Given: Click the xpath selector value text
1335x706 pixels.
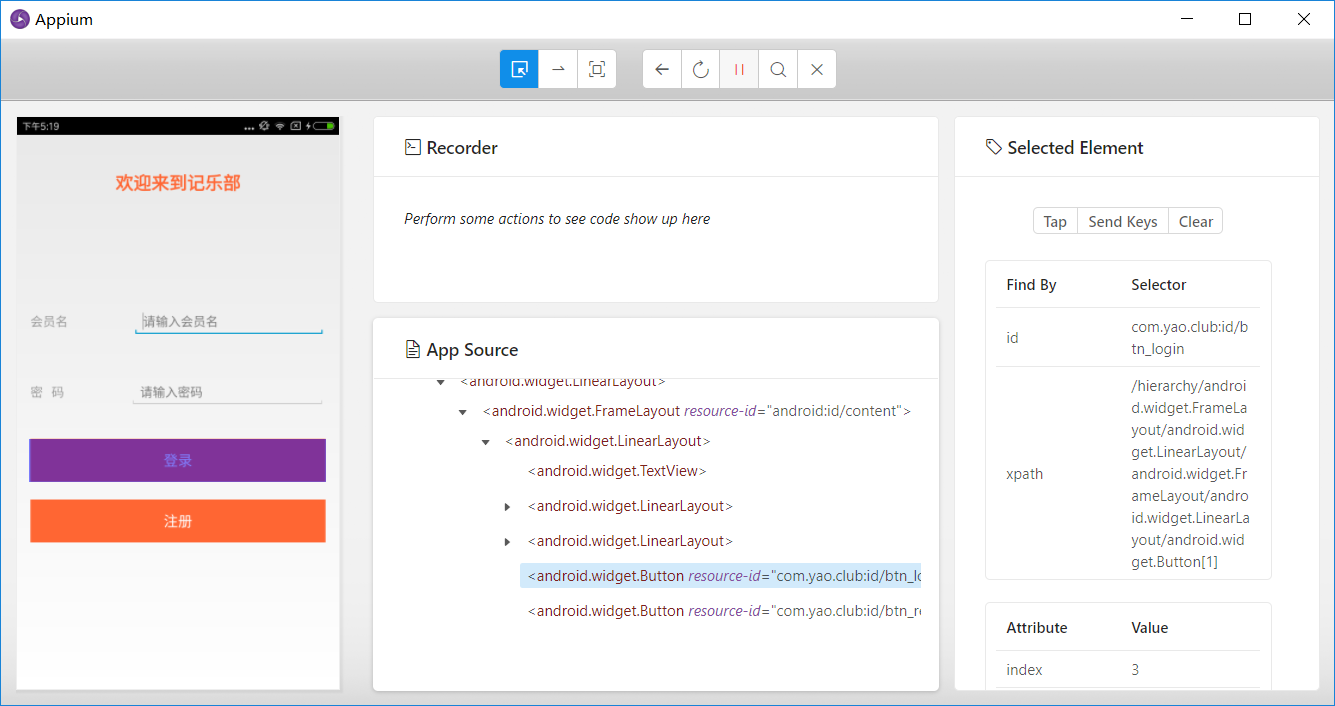Looking at the screenshot, I should [x=1189, y=474].
